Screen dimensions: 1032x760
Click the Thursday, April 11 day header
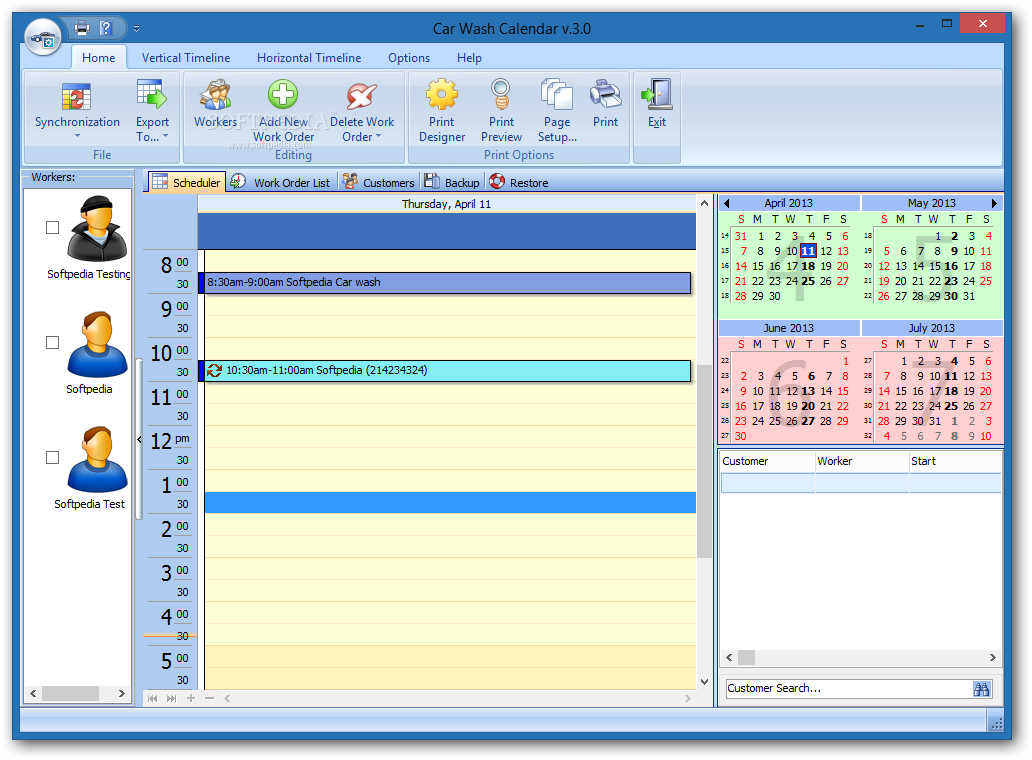coord(447,204)
